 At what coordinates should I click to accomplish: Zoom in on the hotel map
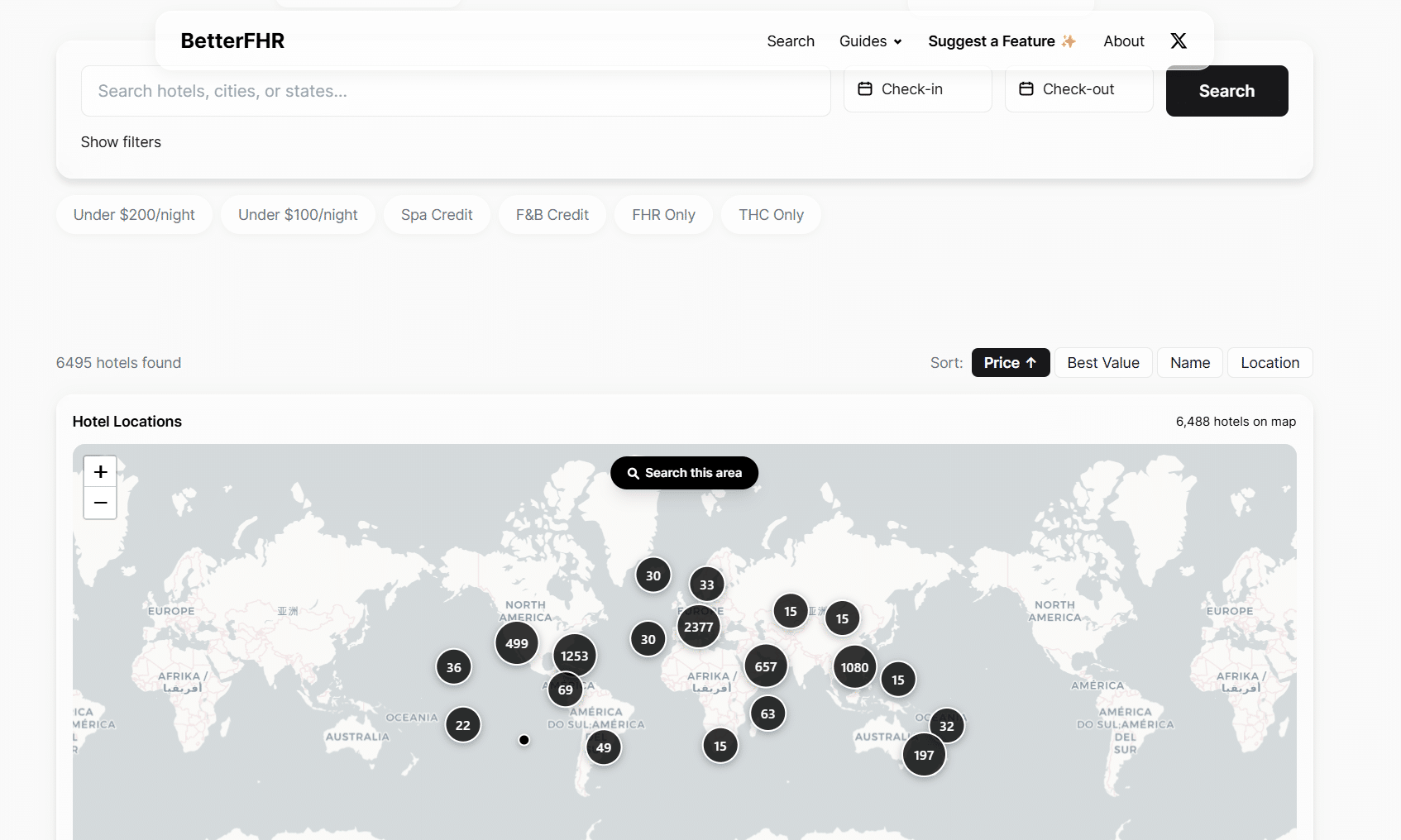tap(100, 472)
